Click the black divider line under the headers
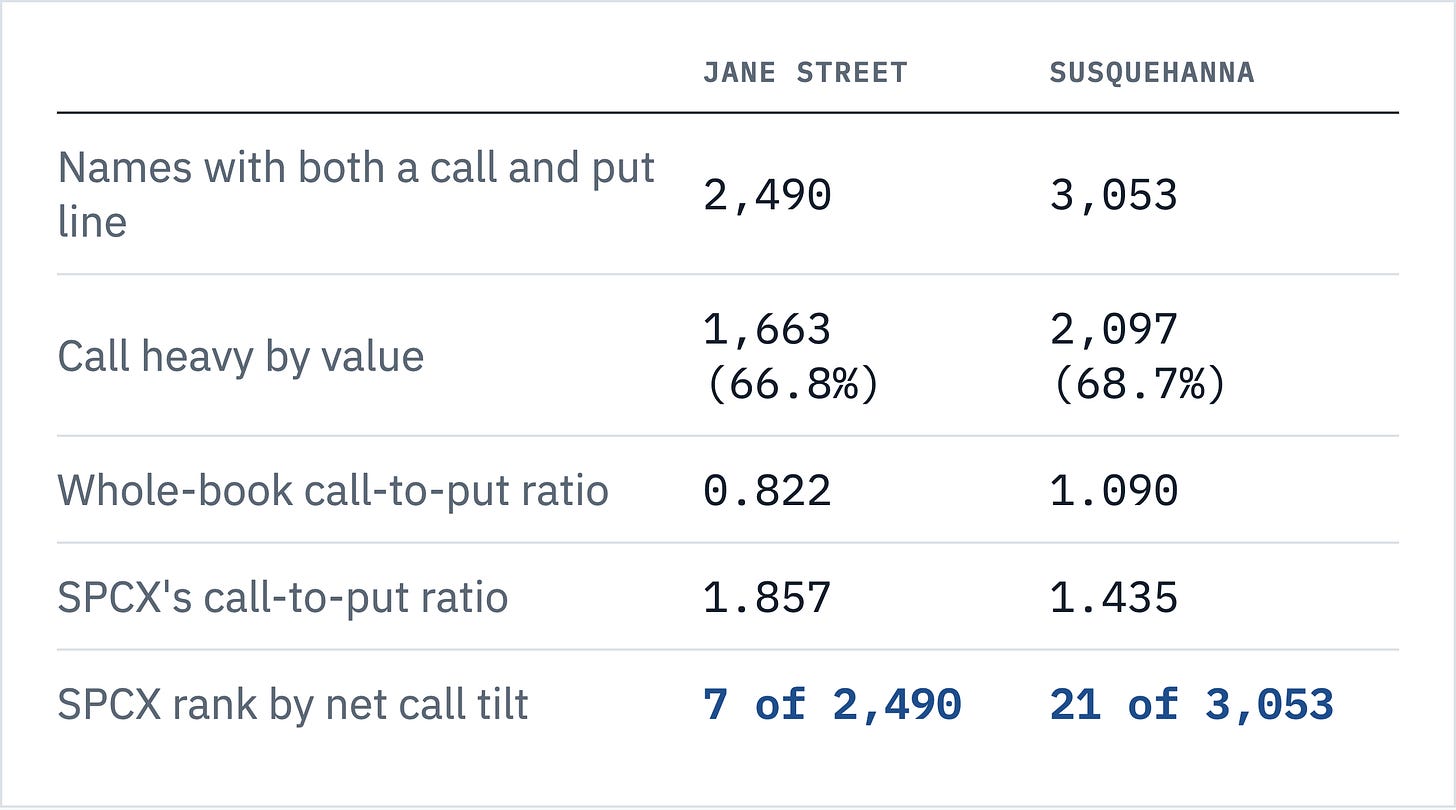 (728, 113)
